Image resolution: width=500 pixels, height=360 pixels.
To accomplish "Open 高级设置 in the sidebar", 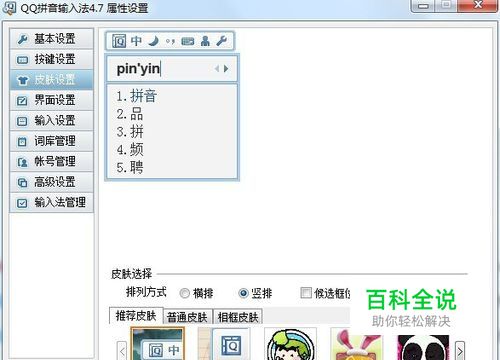I will tap(52, 182).
